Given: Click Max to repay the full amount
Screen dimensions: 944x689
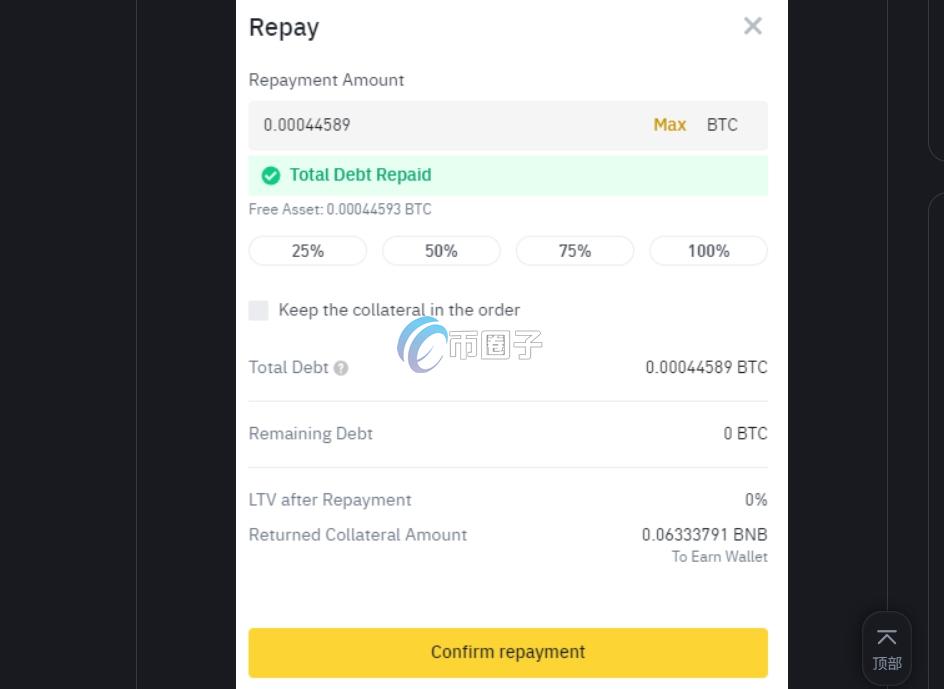Looking at the screenshot, I should [x=669, y=125].
